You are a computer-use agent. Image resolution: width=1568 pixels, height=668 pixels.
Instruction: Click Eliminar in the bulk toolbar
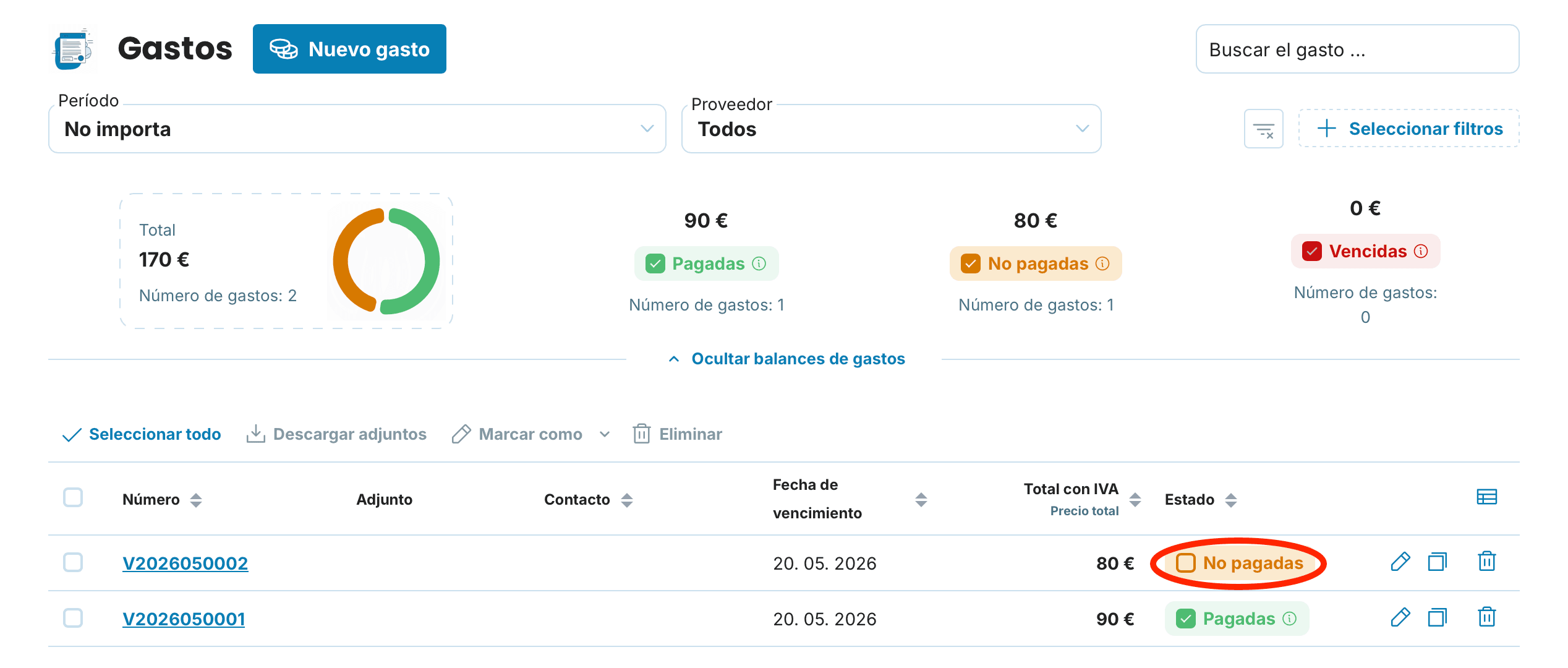click(x=678, y=434)
